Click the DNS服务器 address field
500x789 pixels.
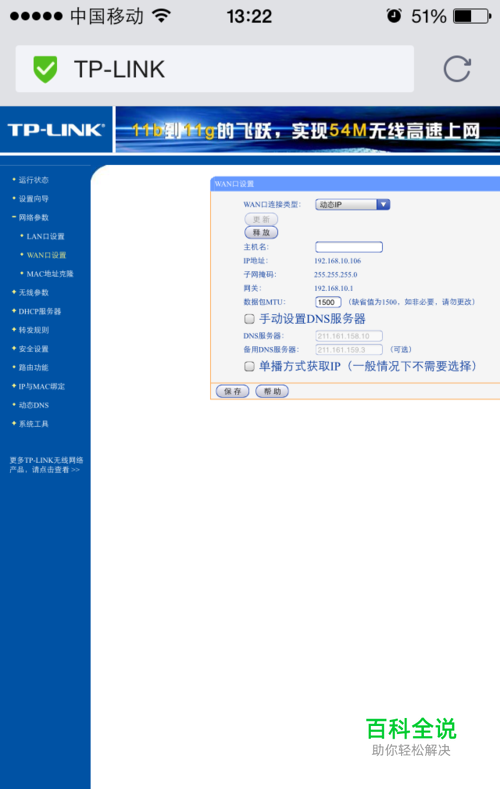(x=349, y=336)
